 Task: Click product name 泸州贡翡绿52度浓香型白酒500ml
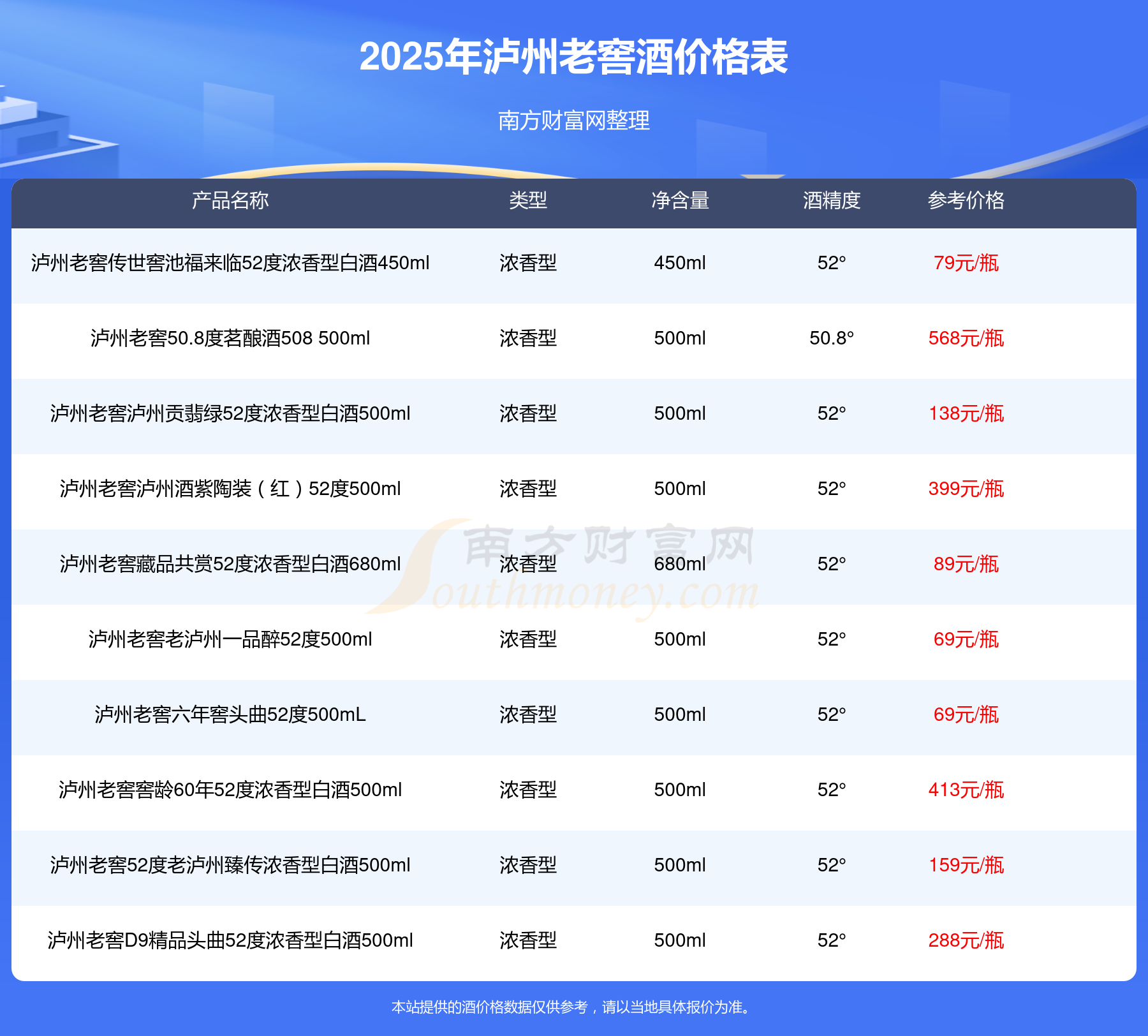point(268,413)
